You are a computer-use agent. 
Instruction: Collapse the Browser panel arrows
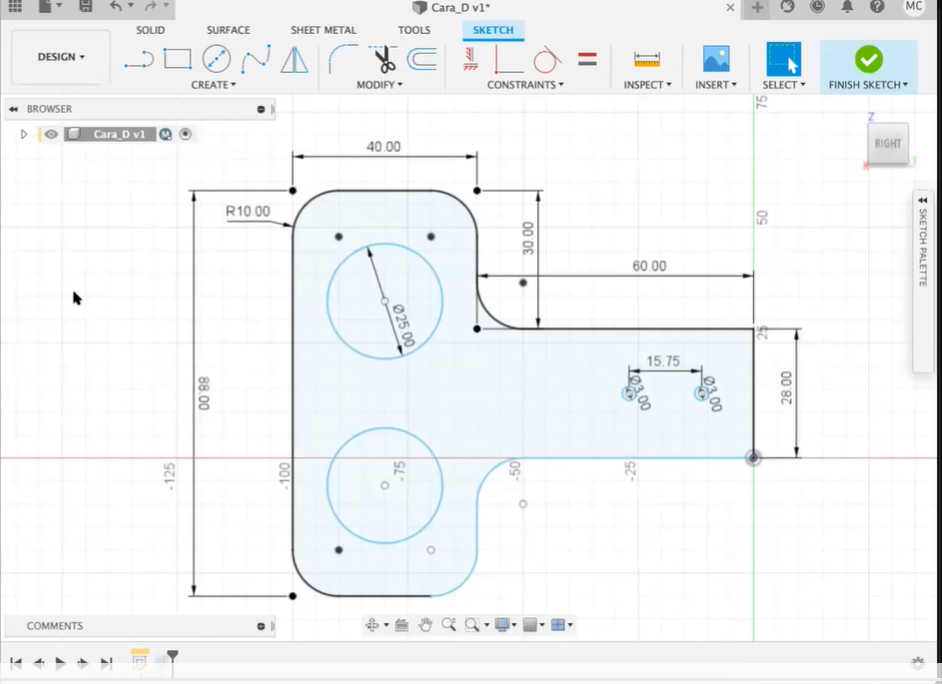13,109
